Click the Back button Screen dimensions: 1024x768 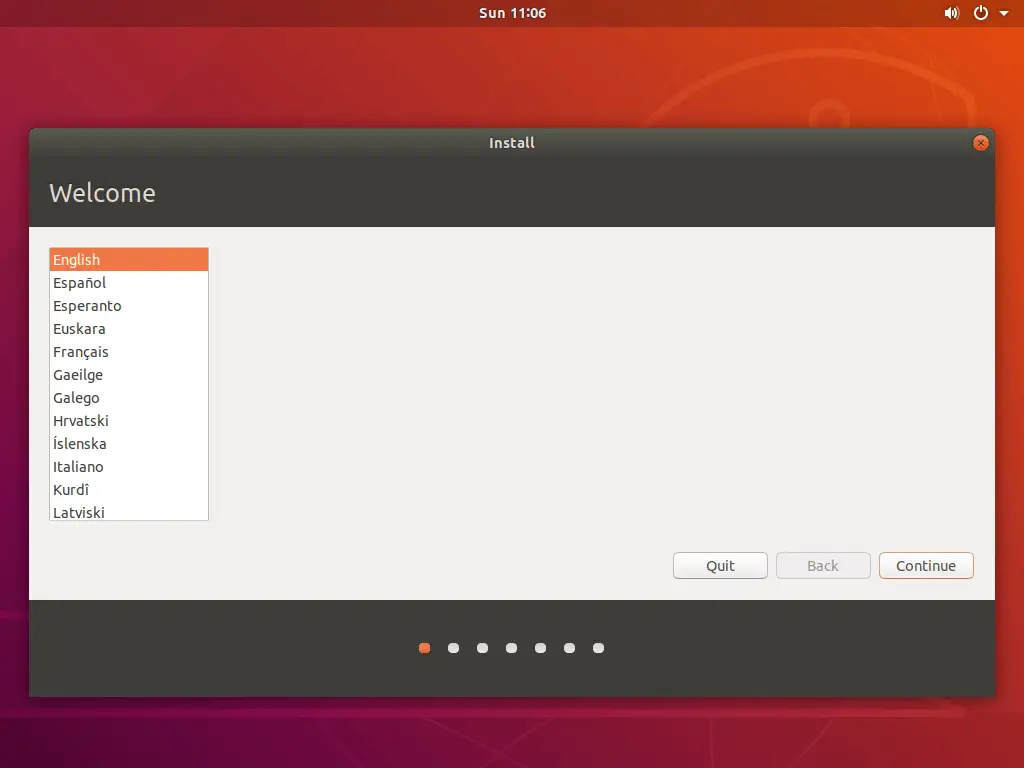(x=823, y=566)
